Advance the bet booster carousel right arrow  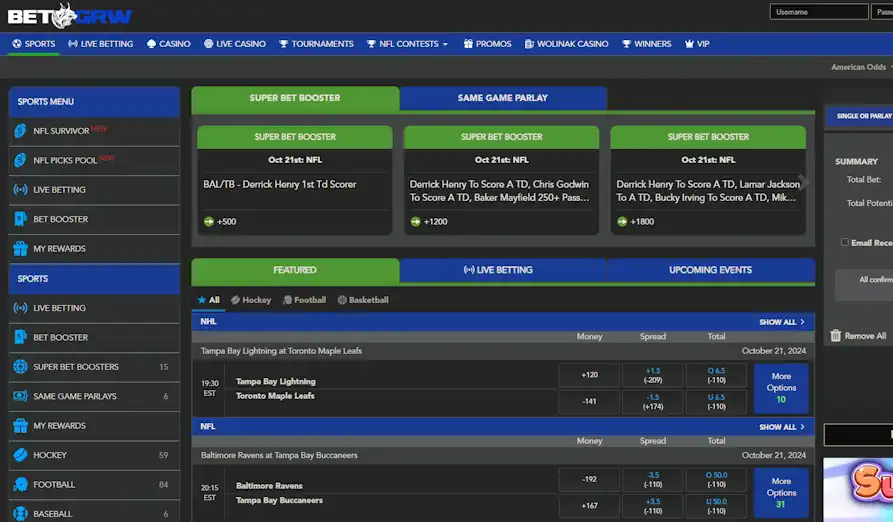click(804, 182)
